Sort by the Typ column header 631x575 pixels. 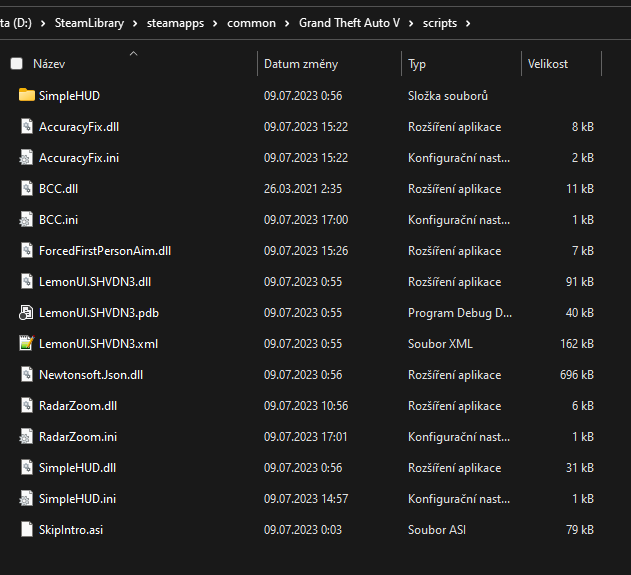417,64
